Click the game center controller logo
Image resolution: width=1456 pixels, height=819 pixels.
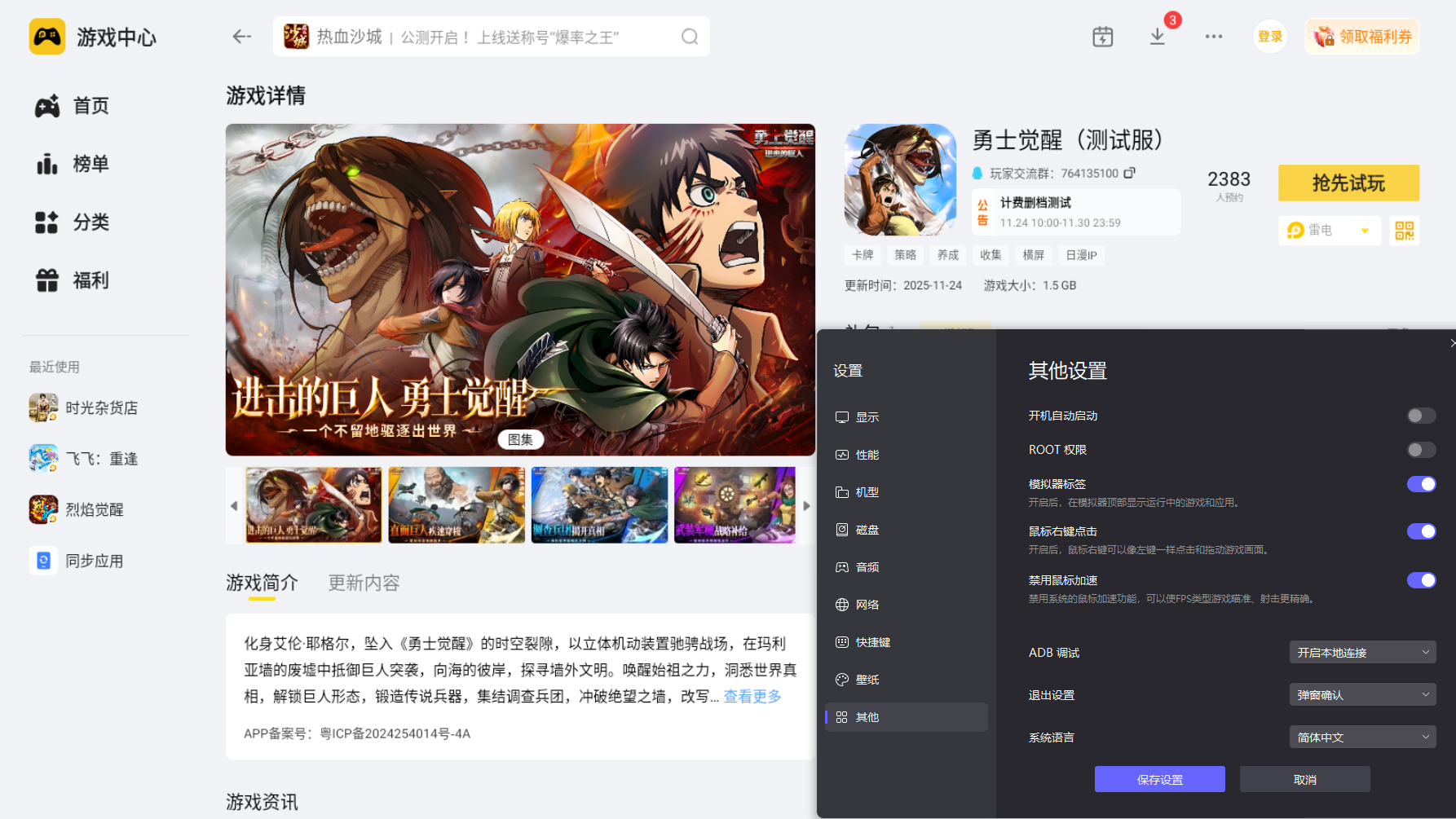click(47, 37)
